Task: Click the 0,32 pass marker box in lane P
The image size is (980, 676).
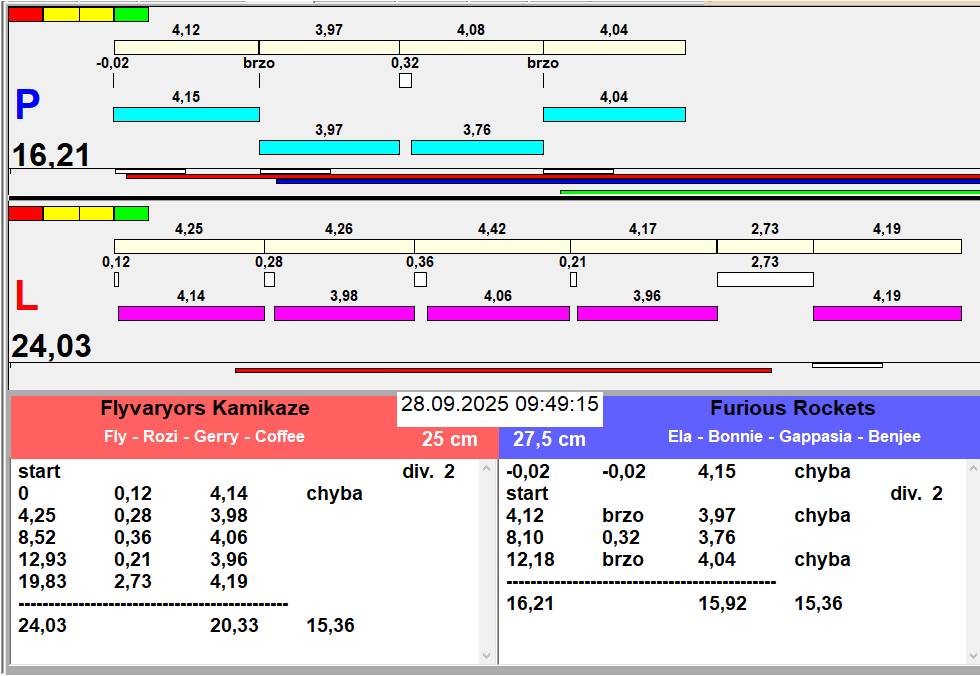Action: coord(405,81)
